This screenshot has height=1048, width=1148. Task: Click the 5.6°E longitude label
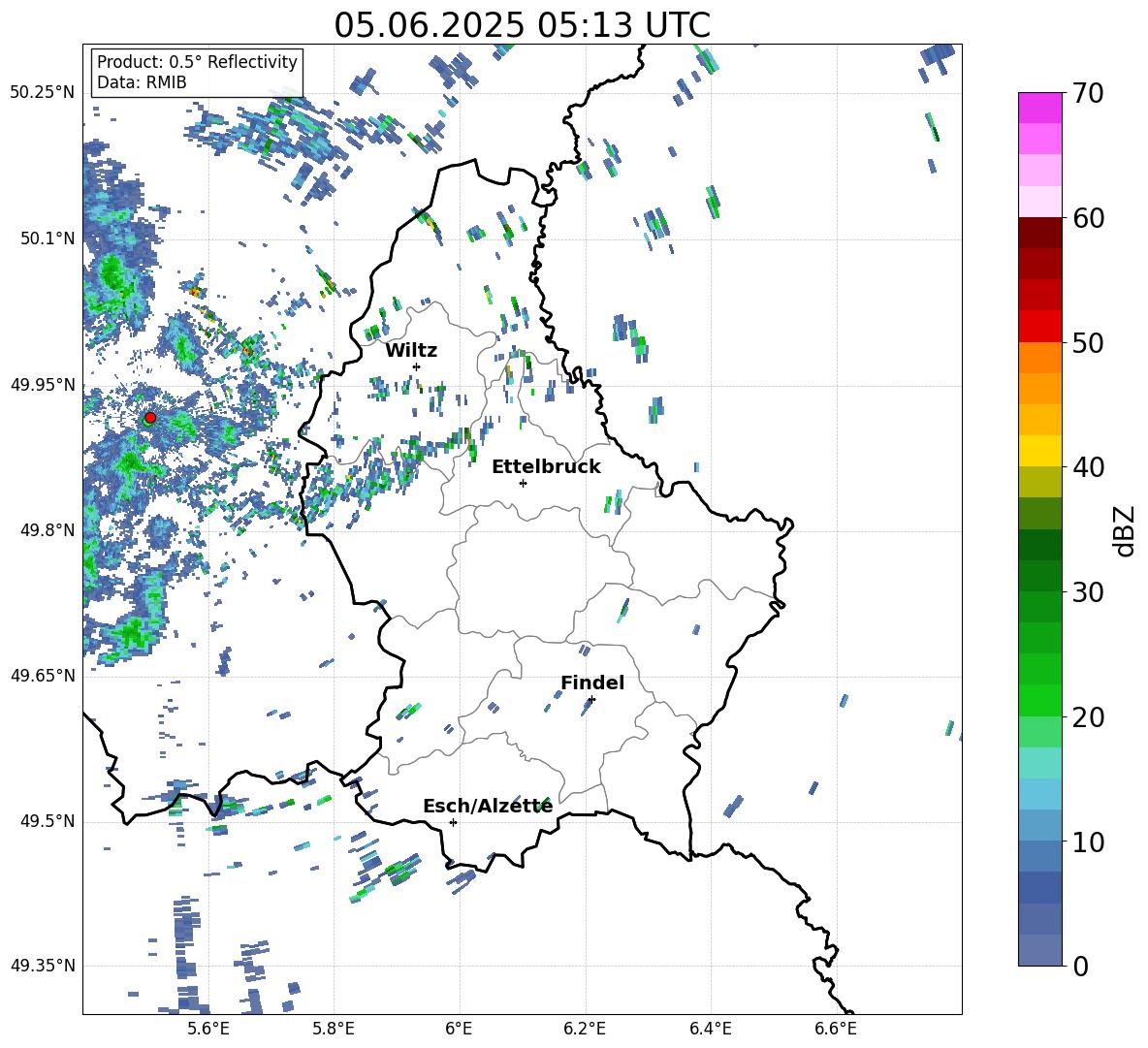tap(208, 1029)
